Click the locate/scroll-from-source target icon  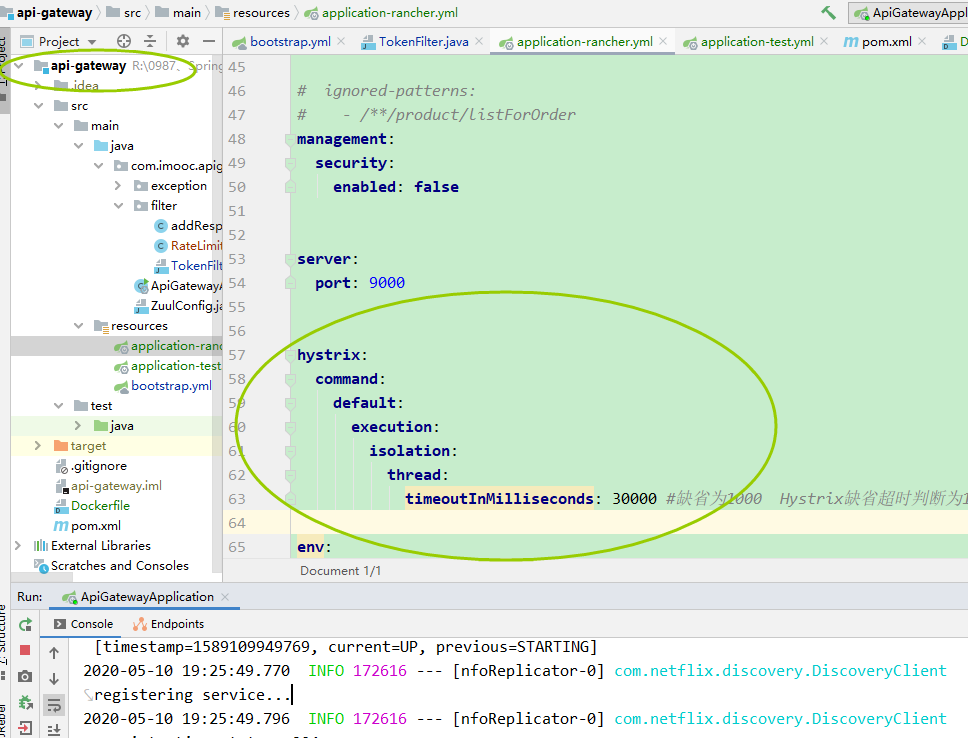point(124,41)
